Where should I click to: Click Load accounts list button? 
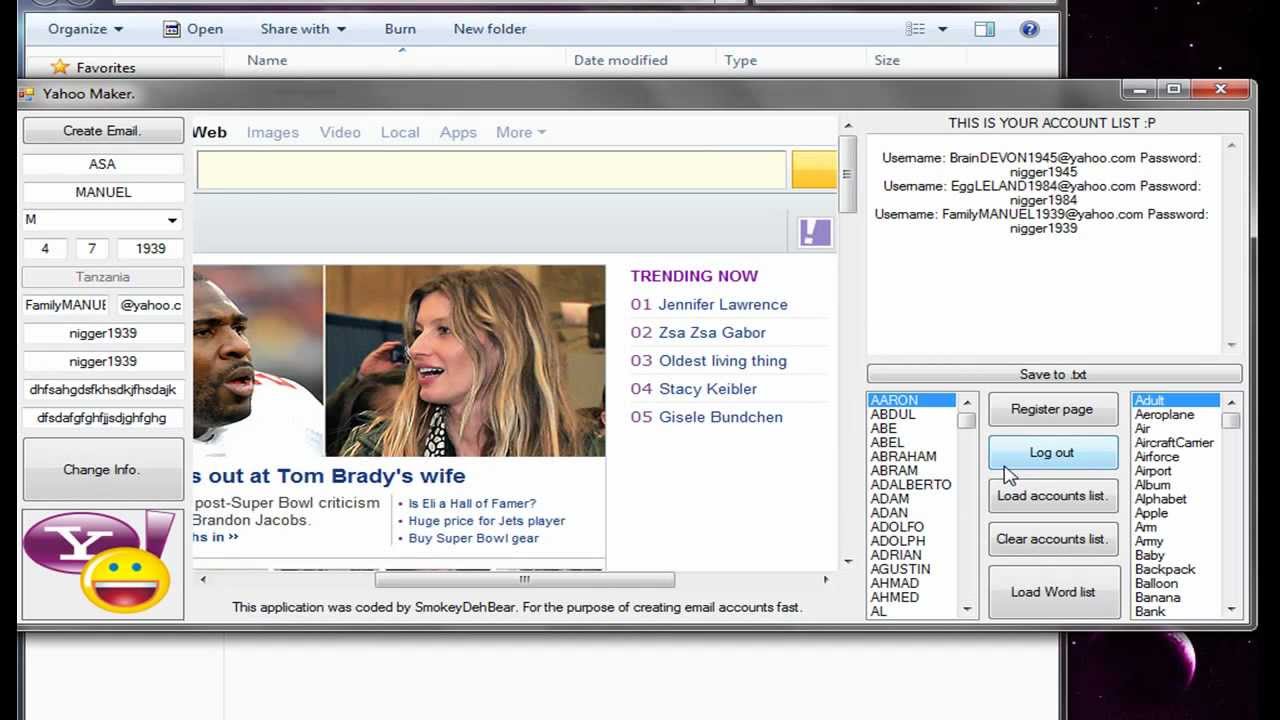1053,496
